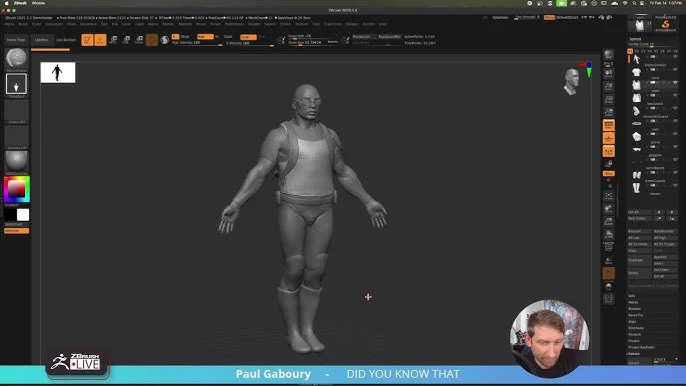686x386 pixels.
Task: Expand the Split section
Action: click(632, 296)
